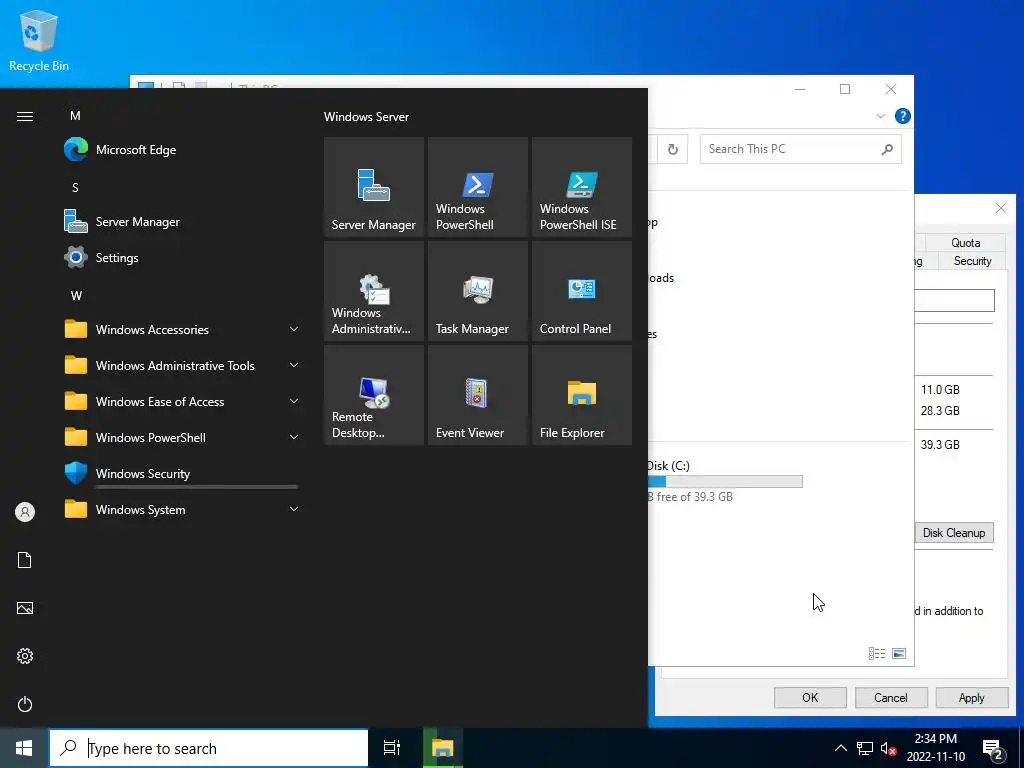Click the Disk Cleanup button

coord(954,533)
